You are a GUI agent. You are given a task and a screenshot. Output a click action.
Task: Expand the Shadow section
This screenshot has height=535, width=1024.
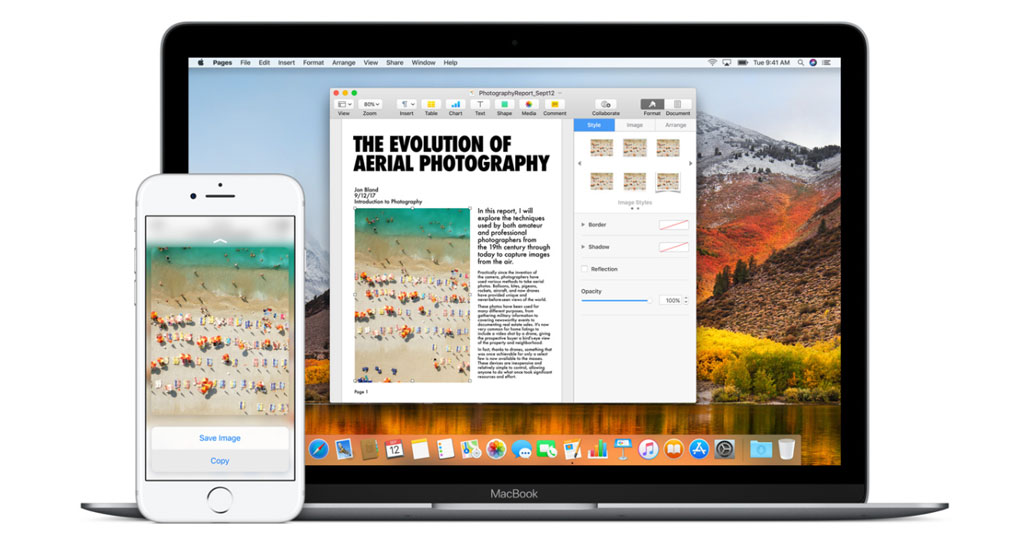click(x=583, y=247)
